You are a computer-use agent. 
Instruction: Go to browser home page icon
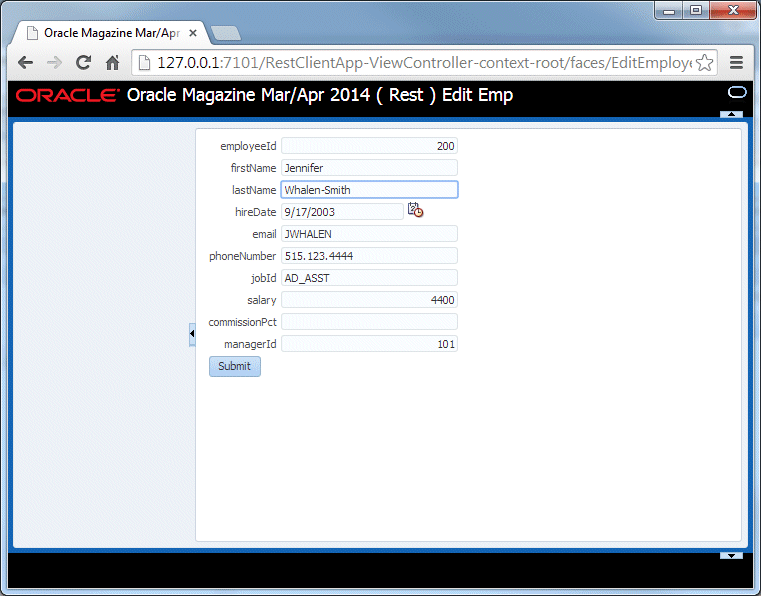click(113, 62)
